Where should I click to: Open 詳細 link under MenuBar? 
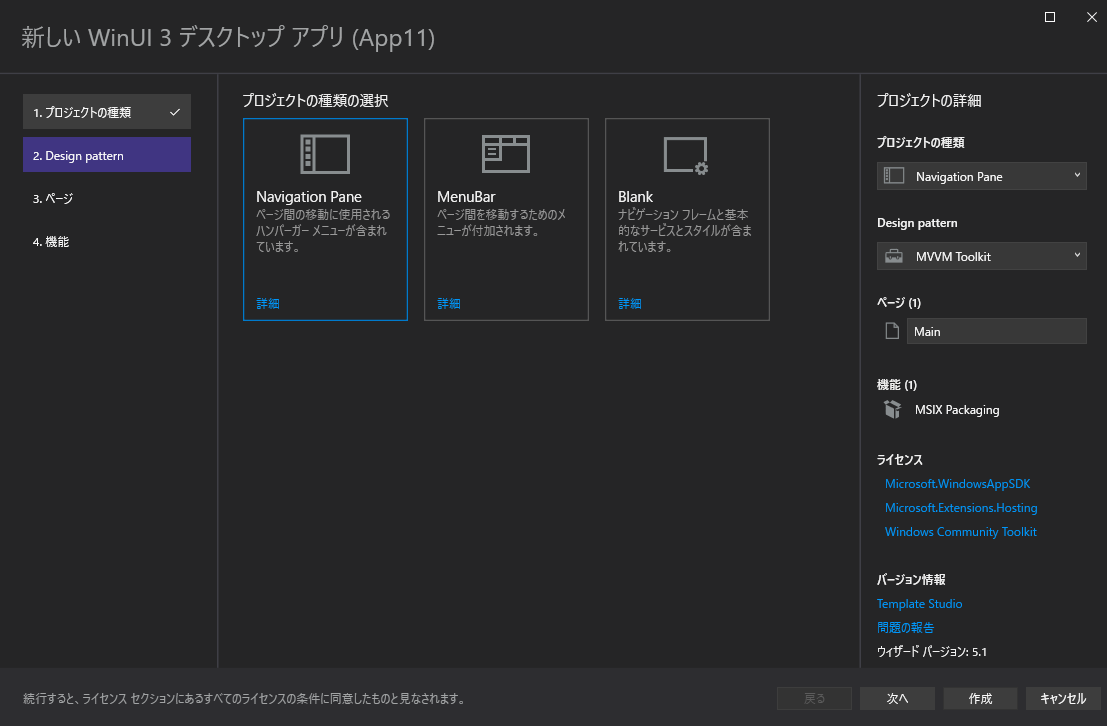tap(449, 304)
